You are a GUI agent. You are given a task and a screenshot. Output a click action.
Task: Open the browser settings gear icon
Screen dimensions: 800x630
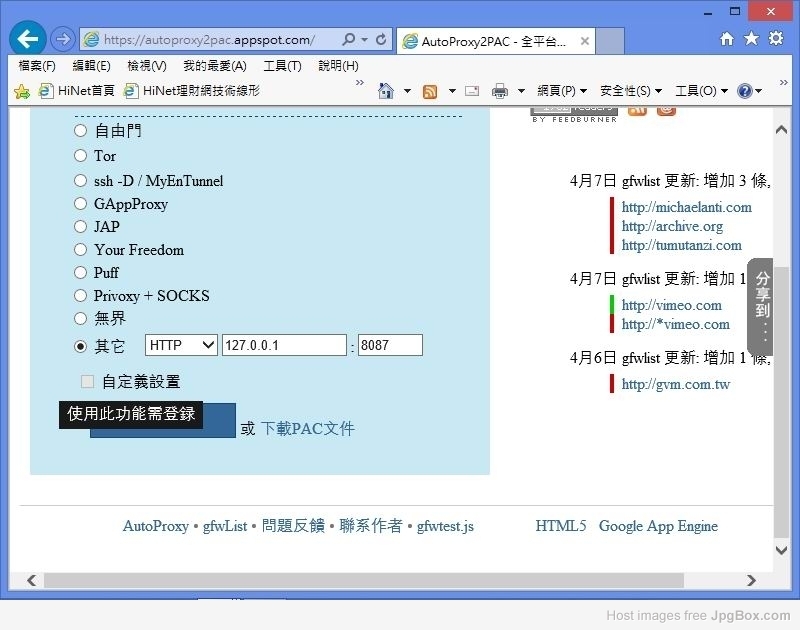[x=776, y=39]
